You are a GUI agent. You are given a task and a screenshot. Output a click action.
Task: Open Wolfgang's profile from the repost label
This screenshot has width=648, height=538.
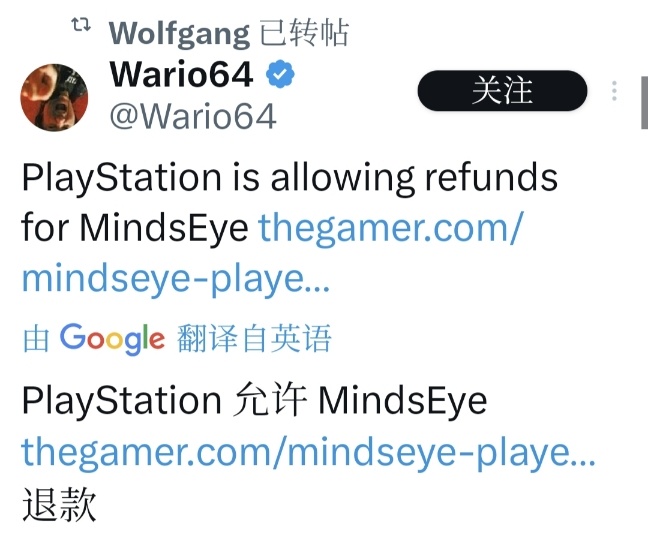click(x=179, y=34)
